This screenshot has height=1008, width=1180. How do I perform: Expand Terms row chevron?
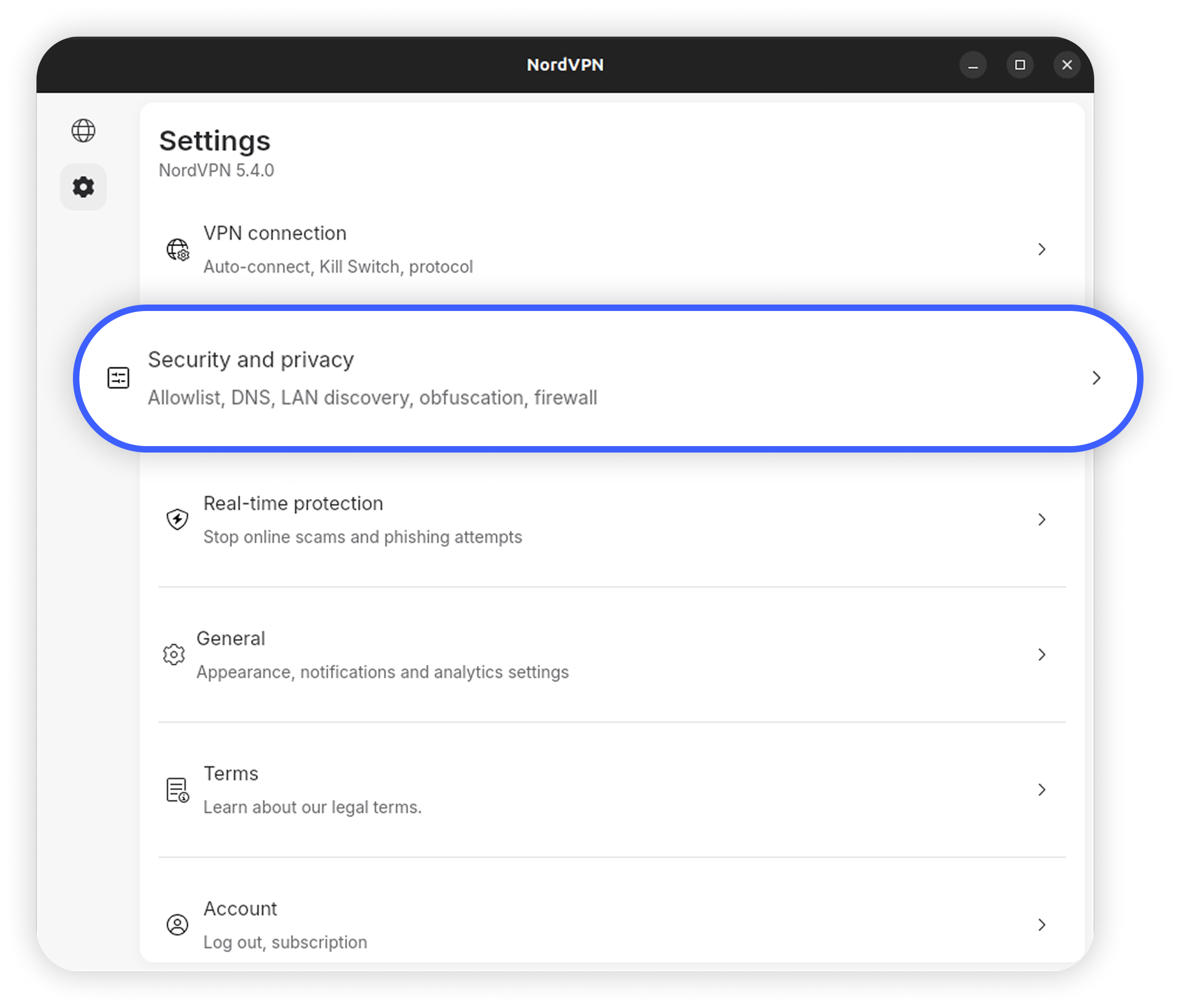(1042, 789)
